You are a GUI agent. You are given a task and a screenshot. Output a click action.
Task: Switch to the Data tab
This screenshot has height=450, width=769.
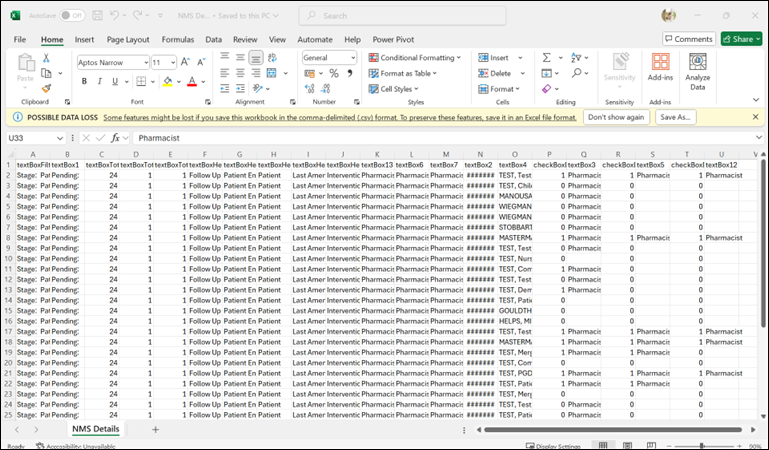(213, 40)
